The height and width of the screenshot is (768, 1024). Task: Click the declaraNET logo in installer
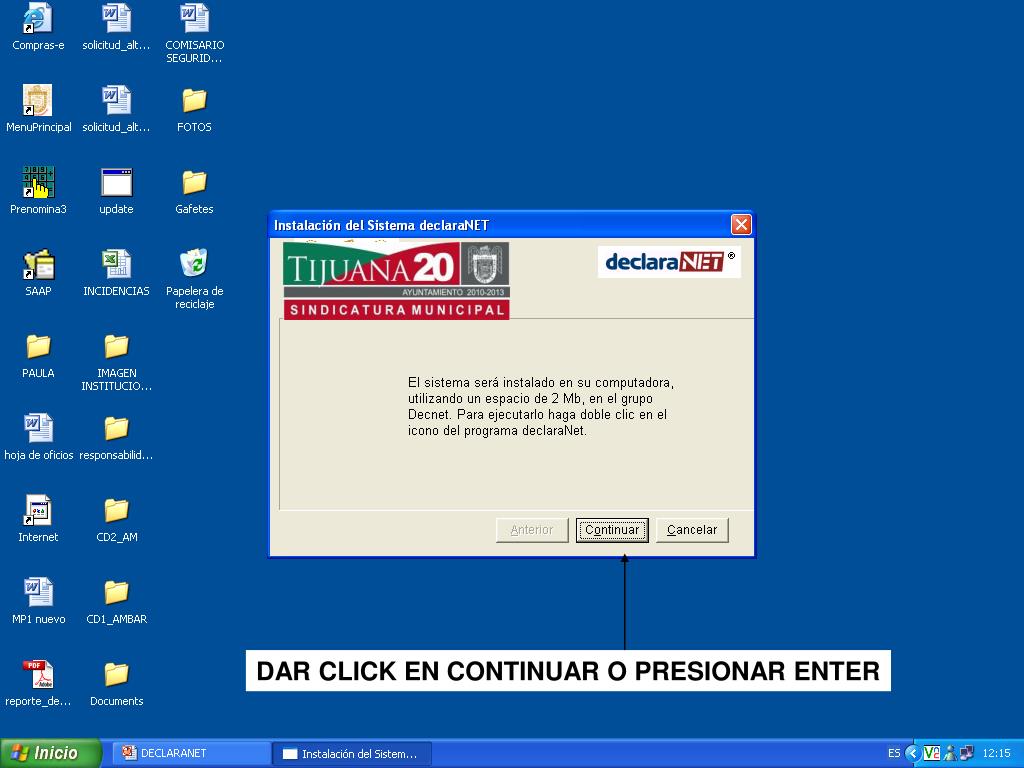click(x=669, y=262)
